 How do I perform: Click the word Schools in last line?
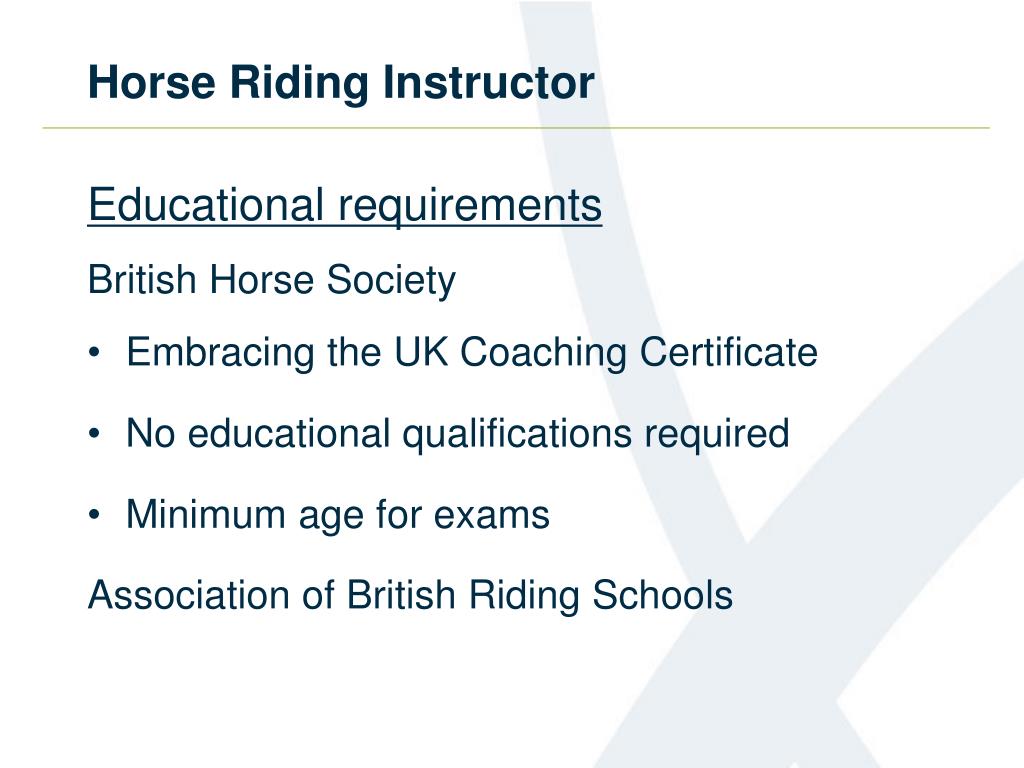point(662,595)
